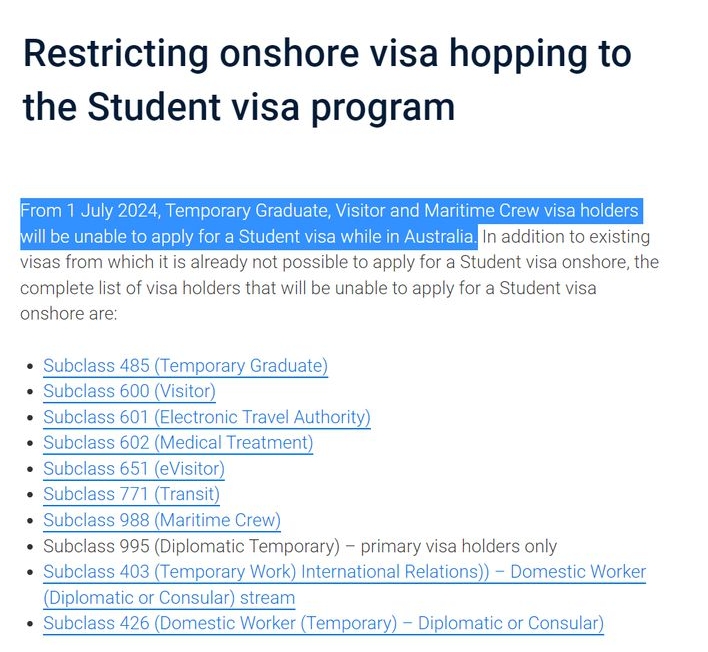Open the Subclass 988 (Maritime Crew) link
Image resolution: width=708 pixels, height=652 pixels.
(x=162, y=520)
